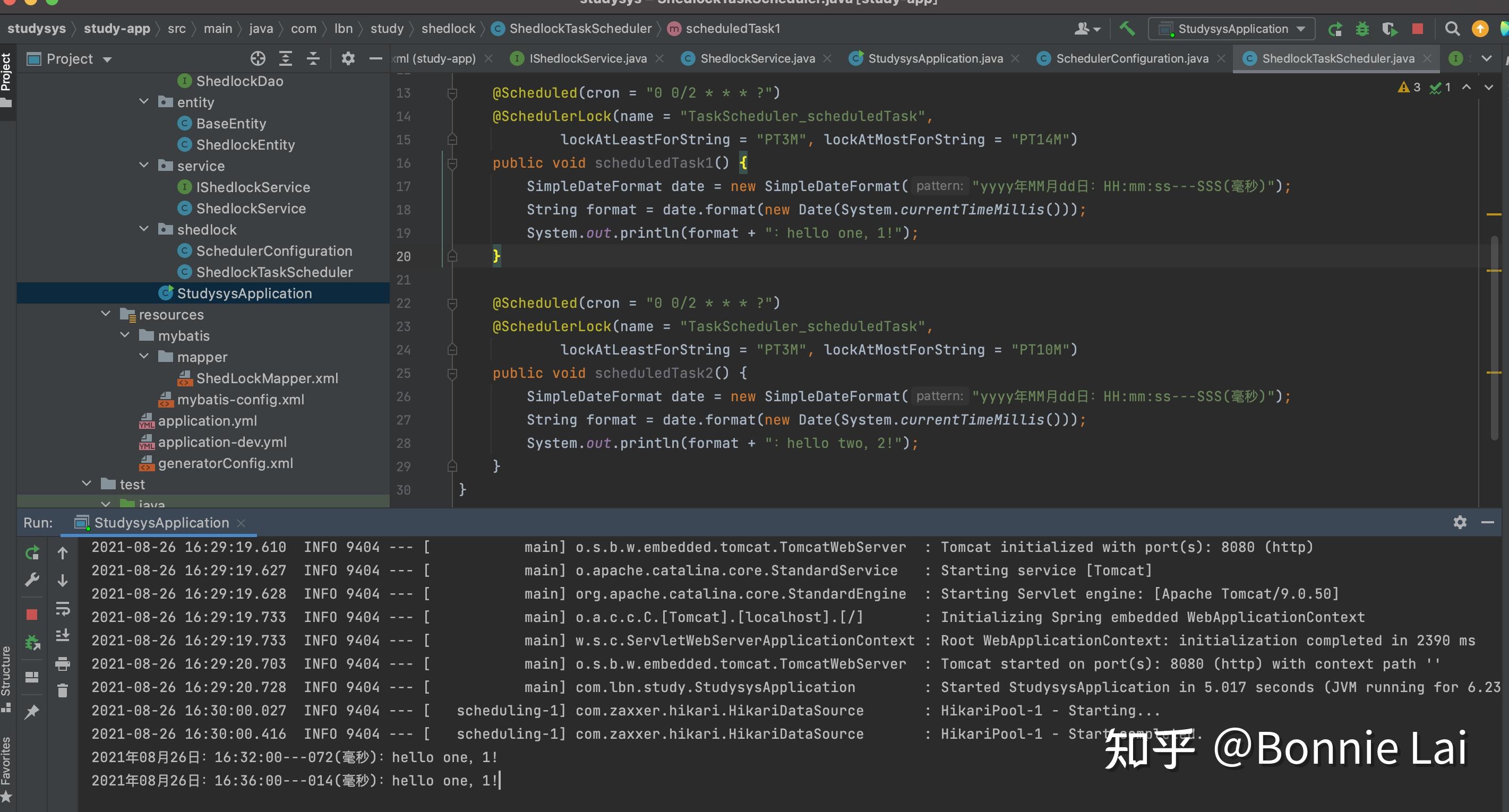Switch to the ShedlockService.java editor tab
This screenshot has height=812, width=1509.
757,58
